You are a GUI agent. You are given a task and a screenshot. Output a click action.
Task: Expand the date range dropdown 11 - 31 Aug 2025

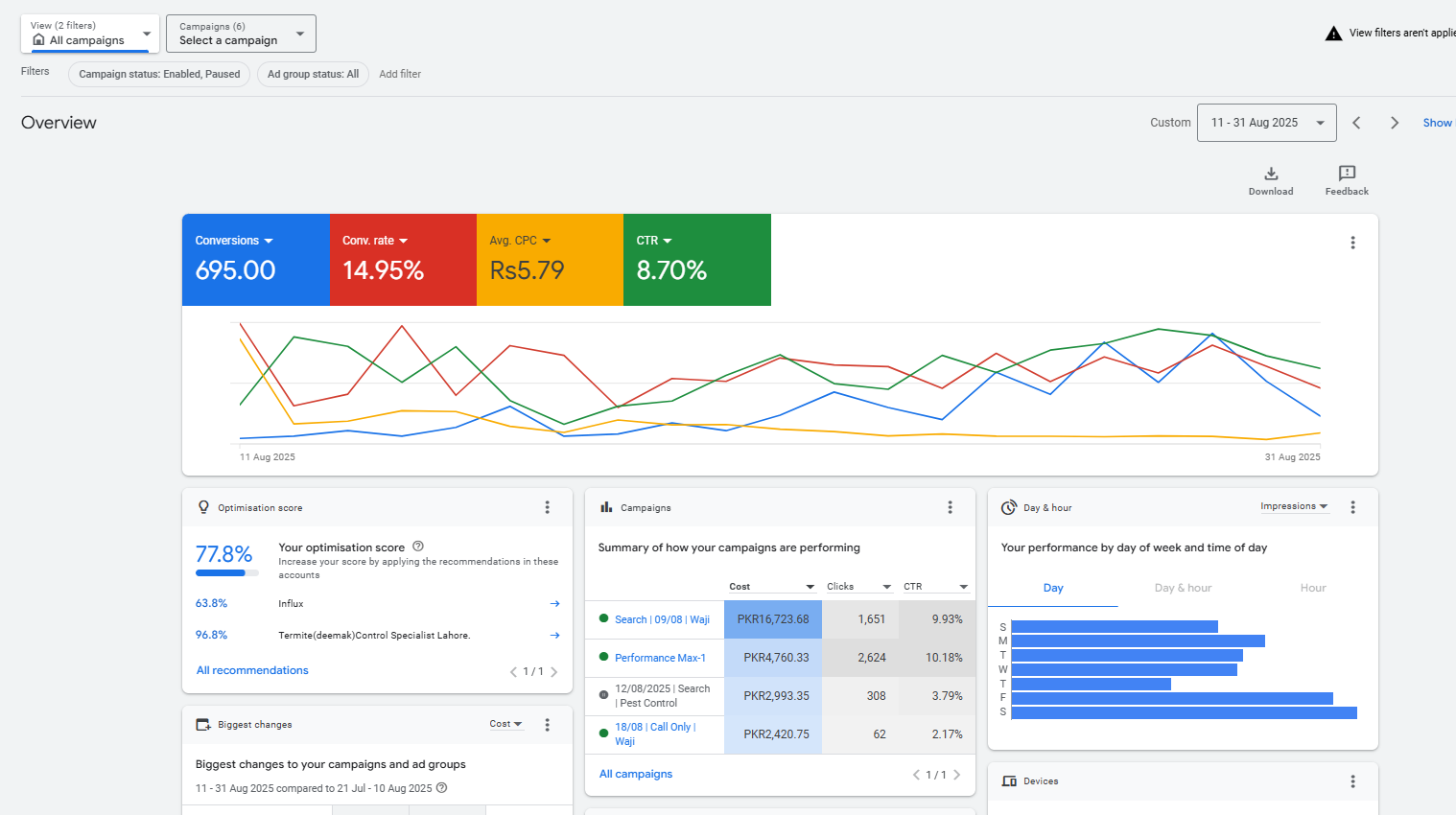(x=1266, y=123)
